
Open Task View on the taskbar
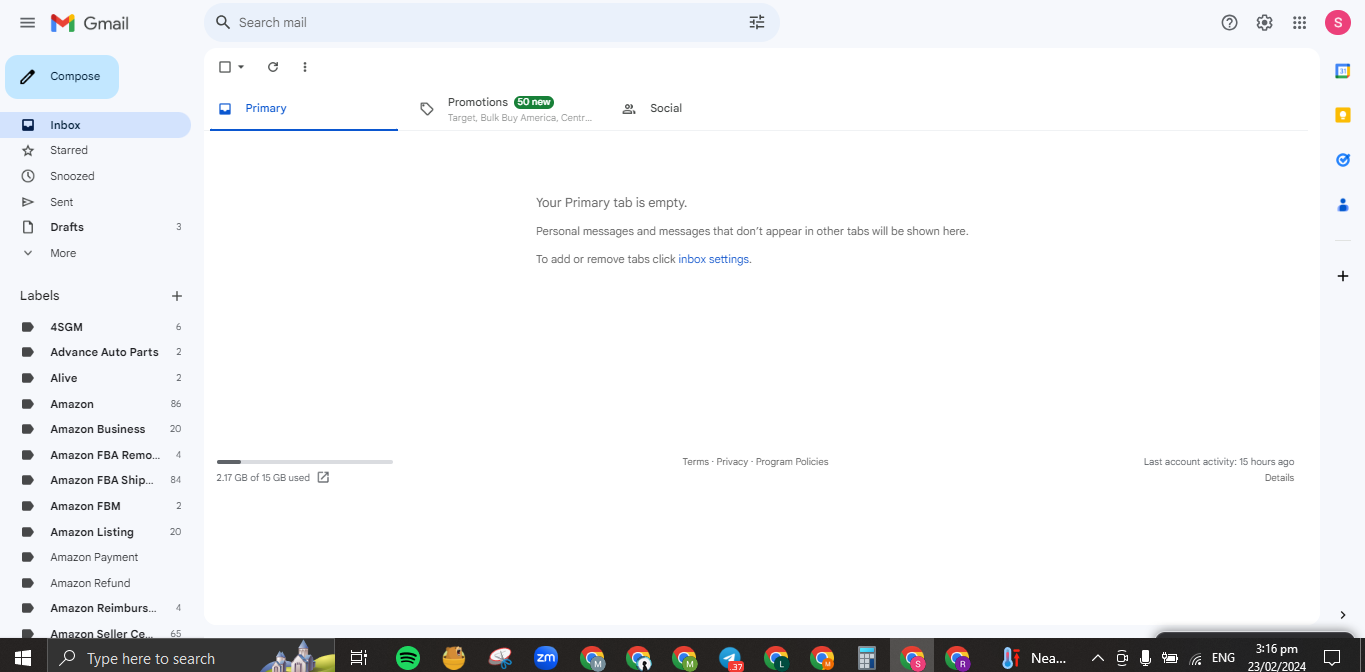click(358, 658)
